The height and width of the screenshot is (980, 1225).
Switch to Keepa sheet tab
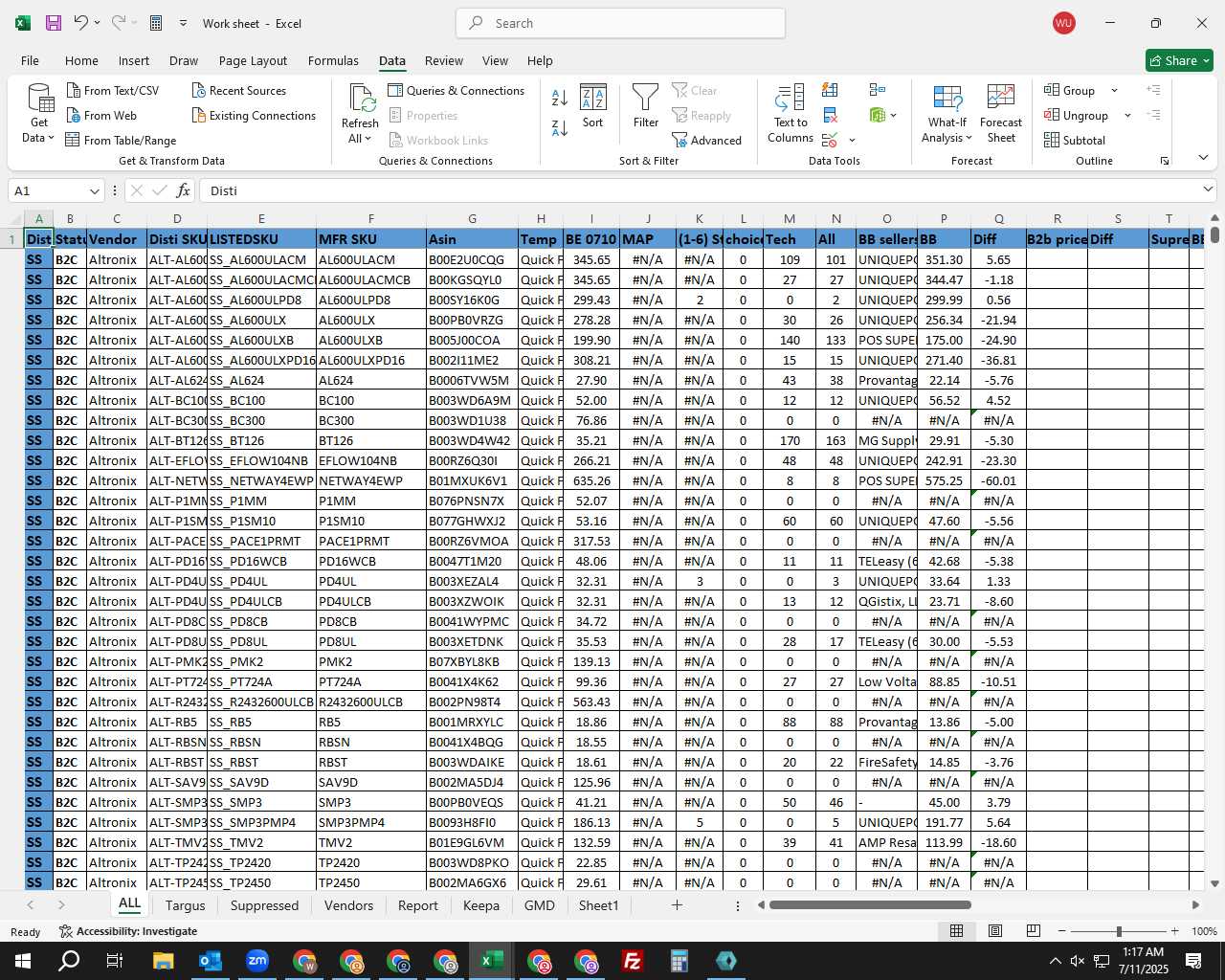(481, 905)
